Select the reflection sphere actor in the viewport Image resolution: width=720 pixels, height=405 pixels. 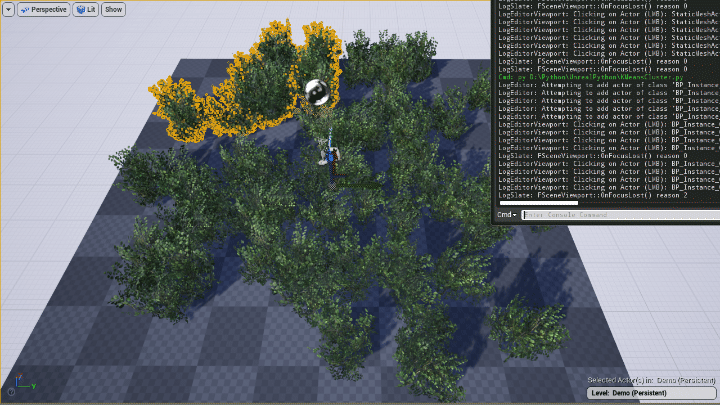[x=317, y=92]
